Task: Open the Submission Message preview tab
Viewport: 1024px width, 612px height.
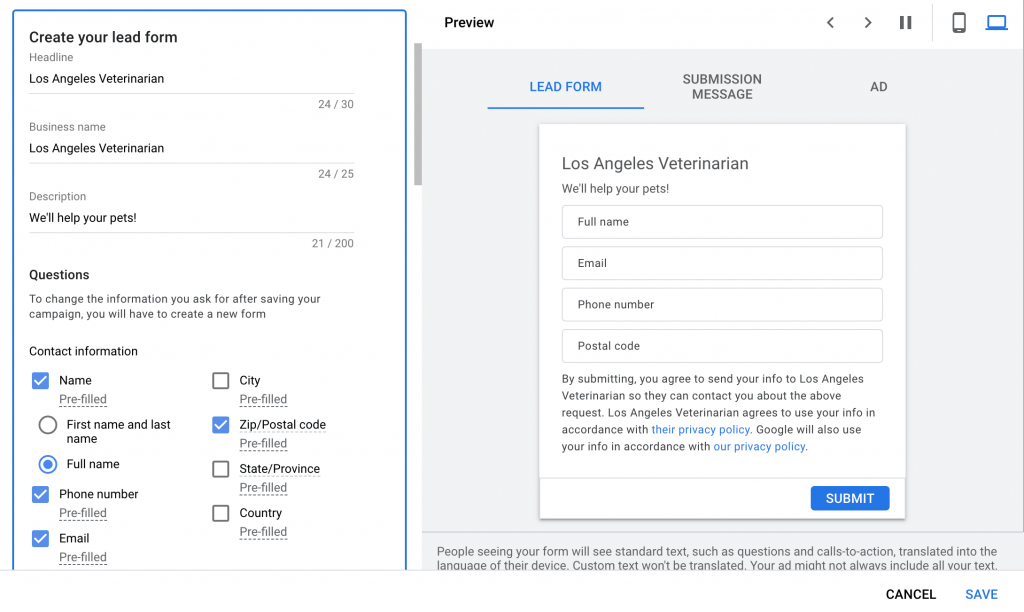Action: click(722, 87)
